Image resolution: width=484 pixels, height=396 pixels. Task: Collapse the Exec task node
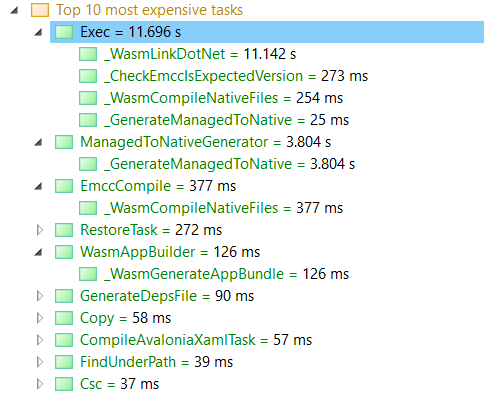click(x=39, y=33)
